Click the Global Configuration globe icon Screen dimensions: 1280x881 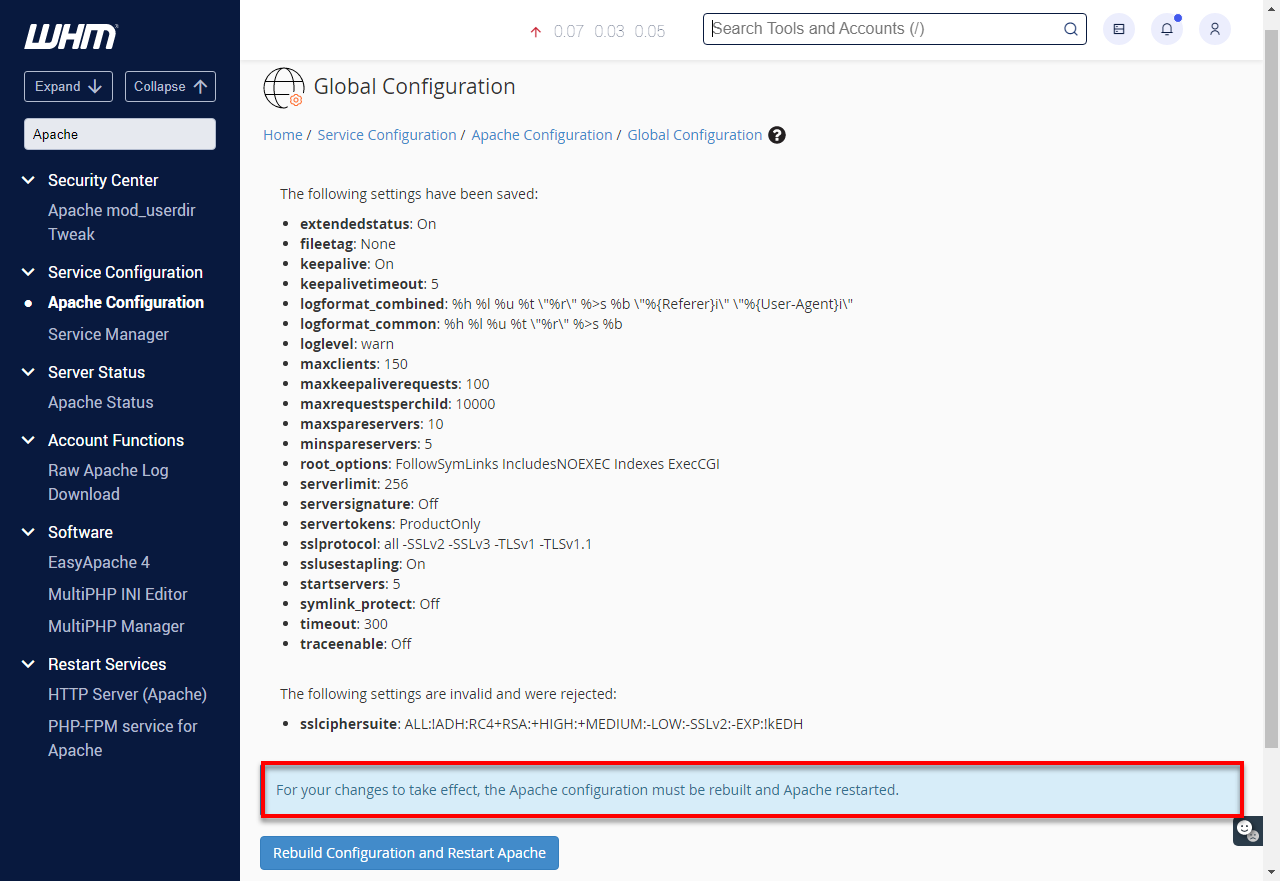[283, 88]
